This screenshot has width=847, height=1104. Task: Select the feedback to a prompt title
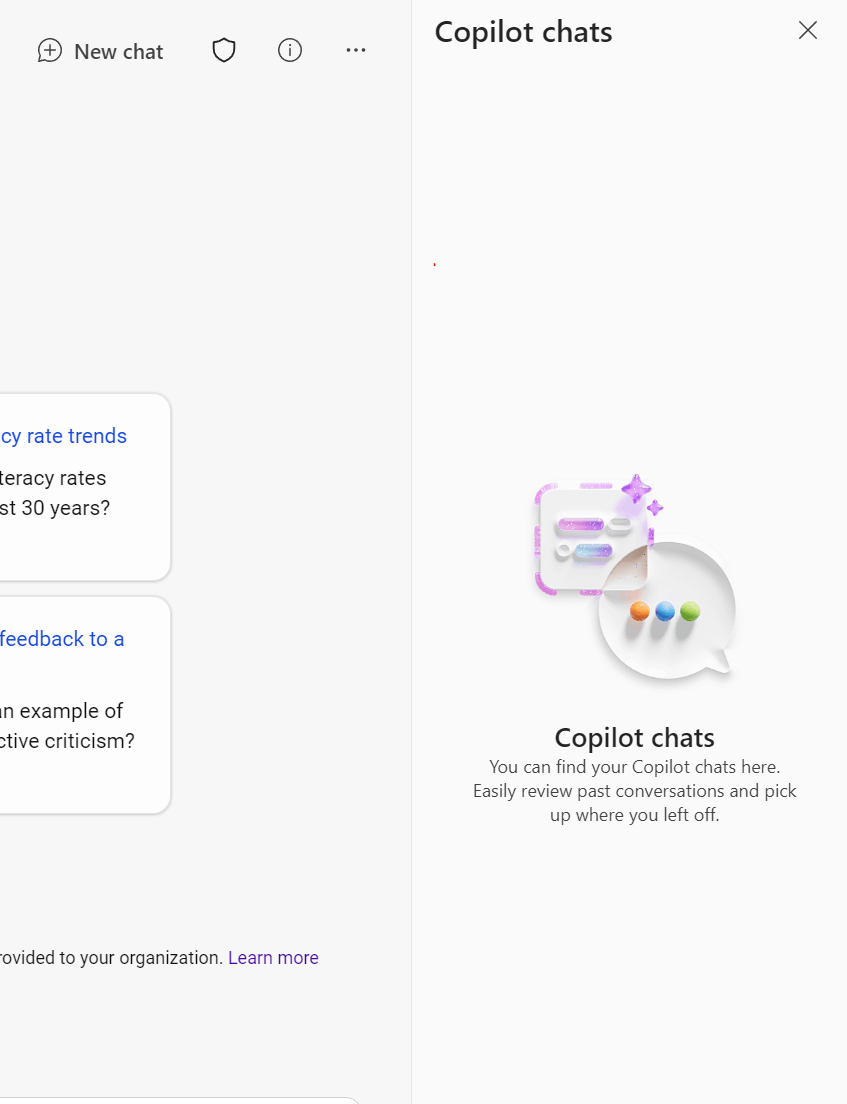(x=62, y=639)
